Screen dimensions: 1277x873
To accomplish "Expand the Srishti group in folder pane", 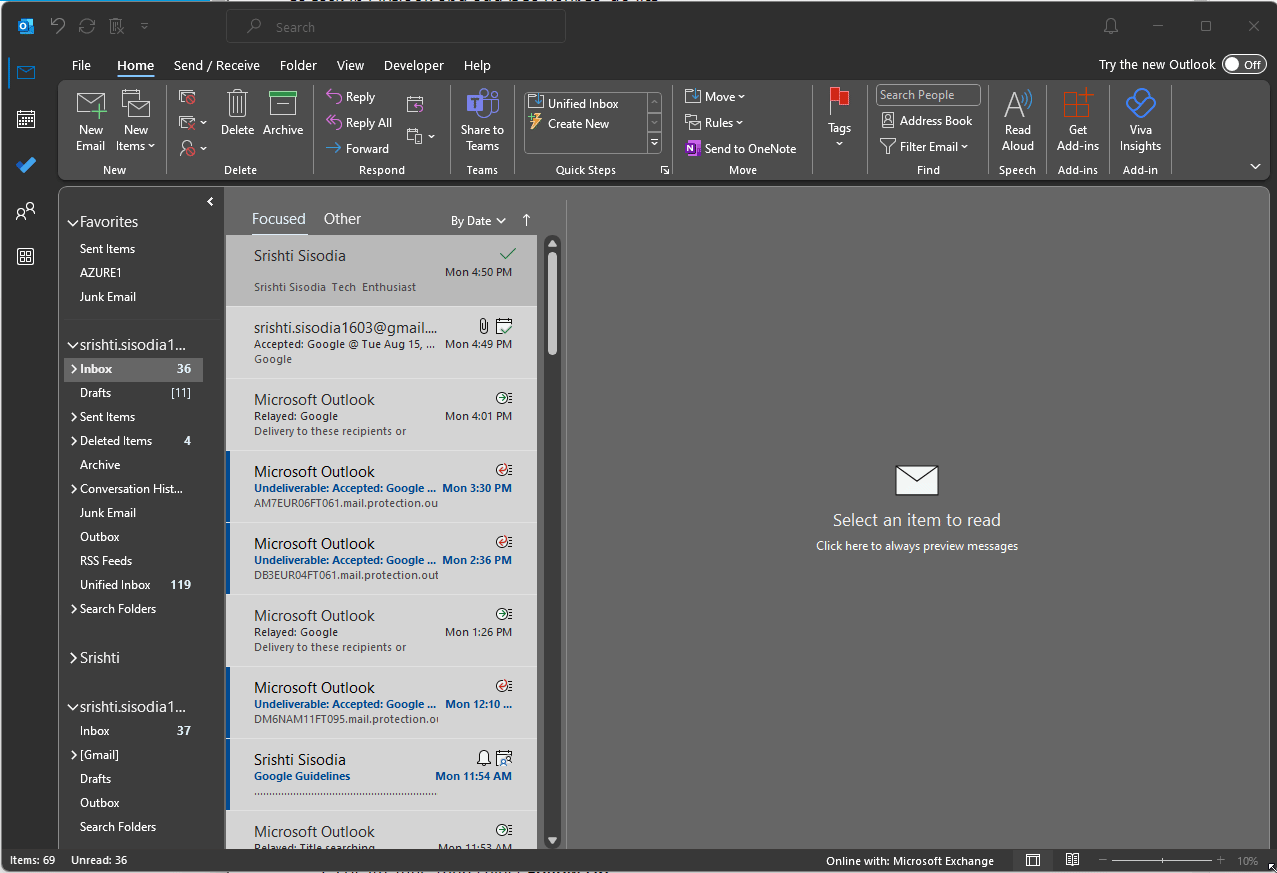I will [x=72, y=658].
